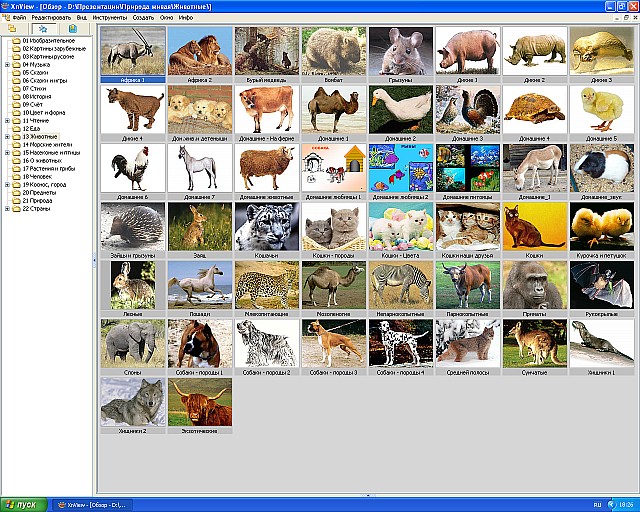Viewport: 640px width, 512px height.
Task: Select folder 16 О животных
Action: tap(42, 160)
